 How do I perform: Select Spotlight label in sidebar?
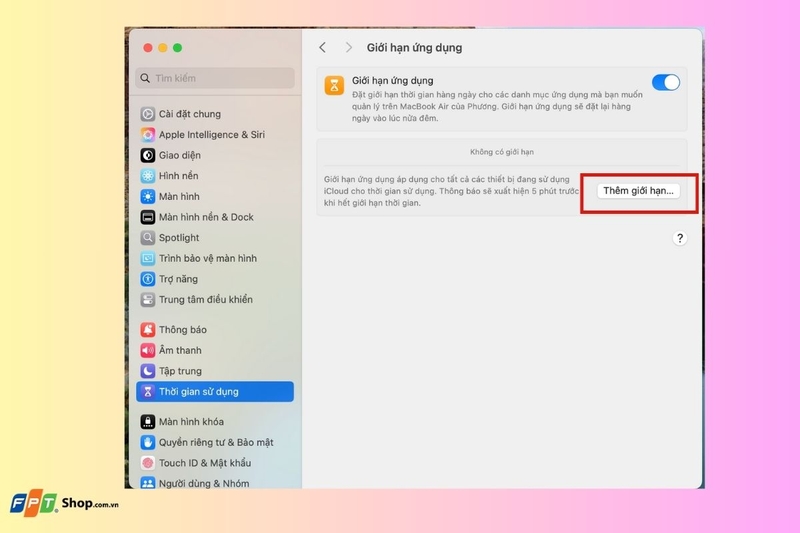[x=179, y=238]
